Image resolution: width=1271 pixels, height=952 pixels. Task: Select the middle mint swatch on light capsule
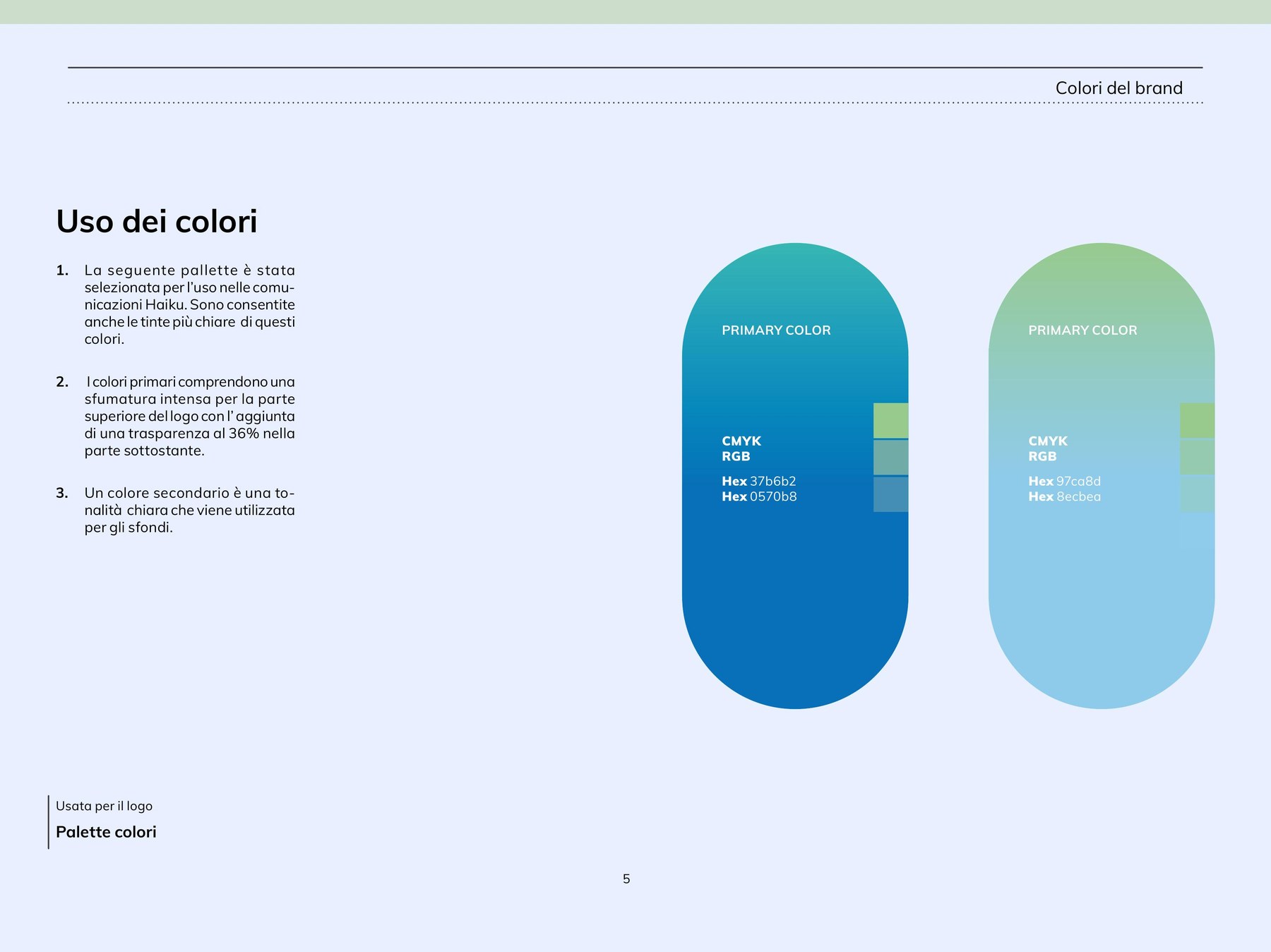(1198, 457)
